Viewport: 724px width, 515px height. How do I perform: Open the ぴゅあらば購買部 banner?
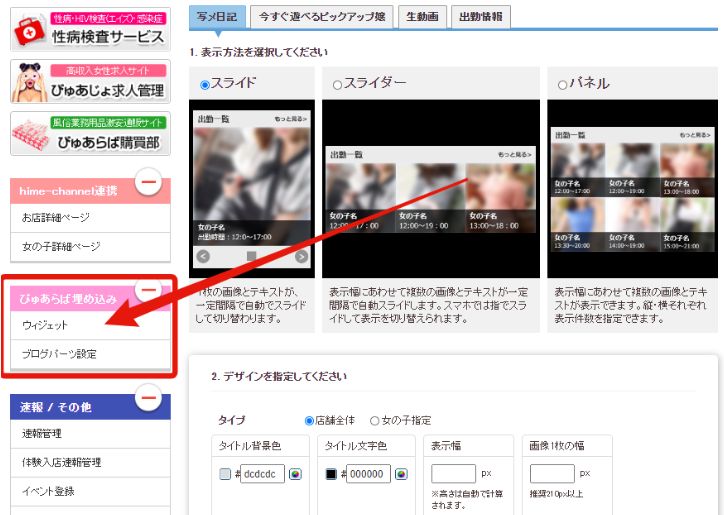(x=90, y=133)
